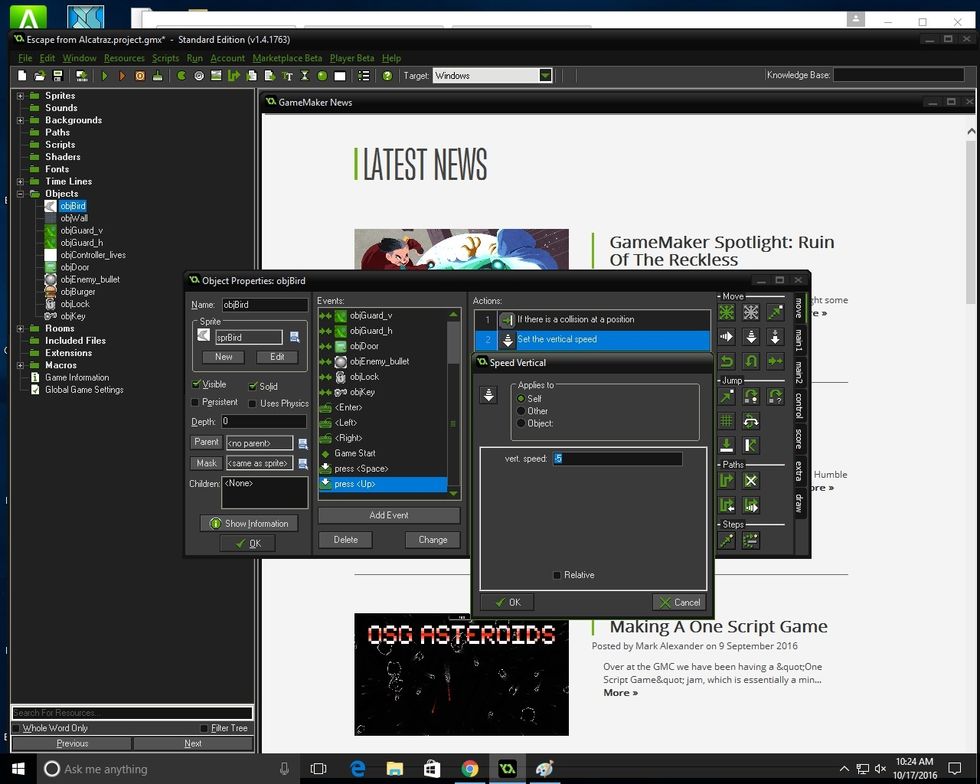The height and width of the screenshot is (784, 980).
Task: Open the Resources menu
Action: pyautogui.click(x=124, y=58)
